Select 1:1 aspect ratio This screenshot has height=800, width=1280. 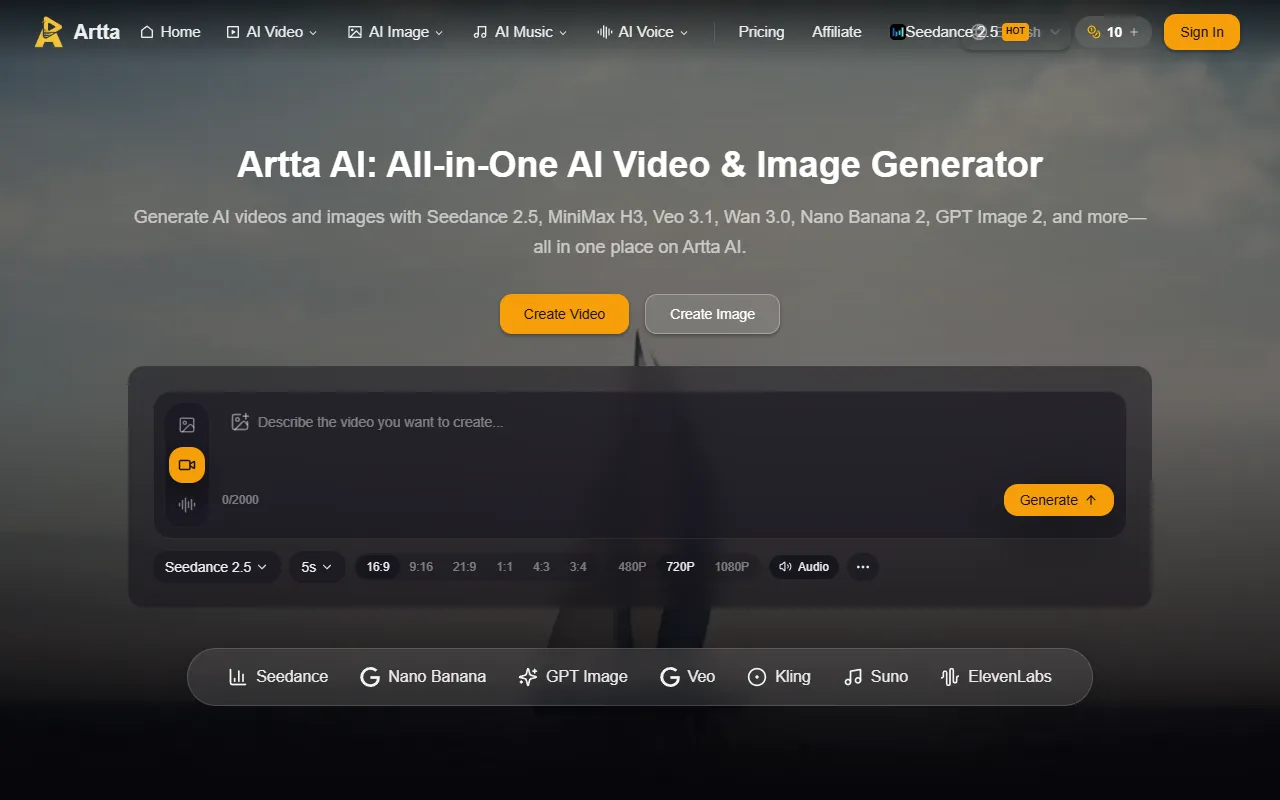pyautogui.click(x=505, y=567)
